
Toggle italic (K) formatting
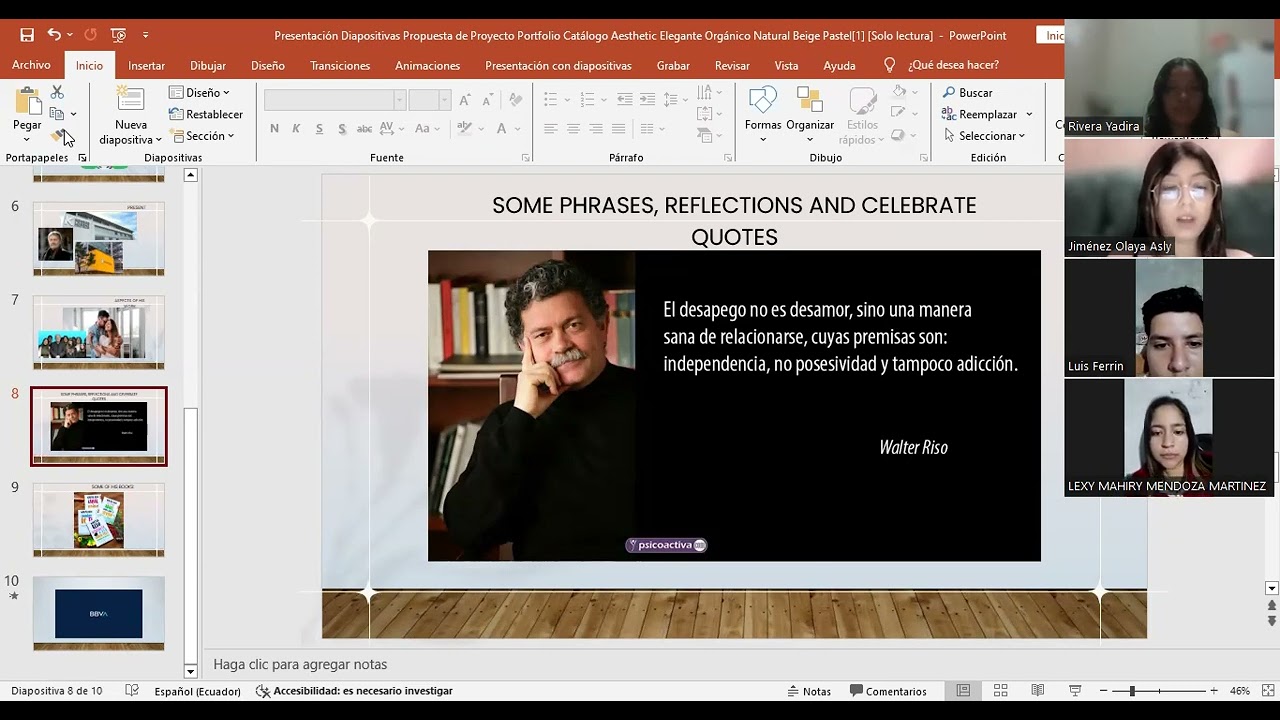tap(296, 128)
